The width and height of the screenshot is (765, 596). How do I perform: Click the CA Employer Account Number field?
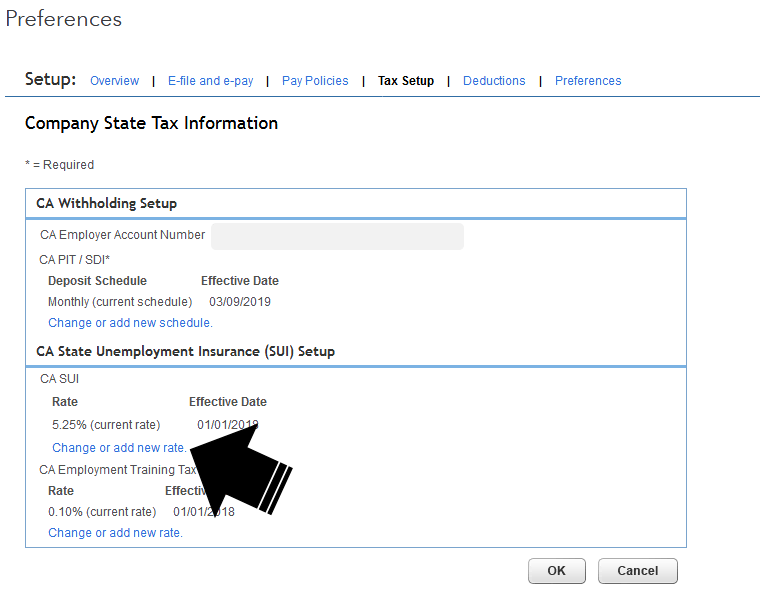click(x=337, y=236)
